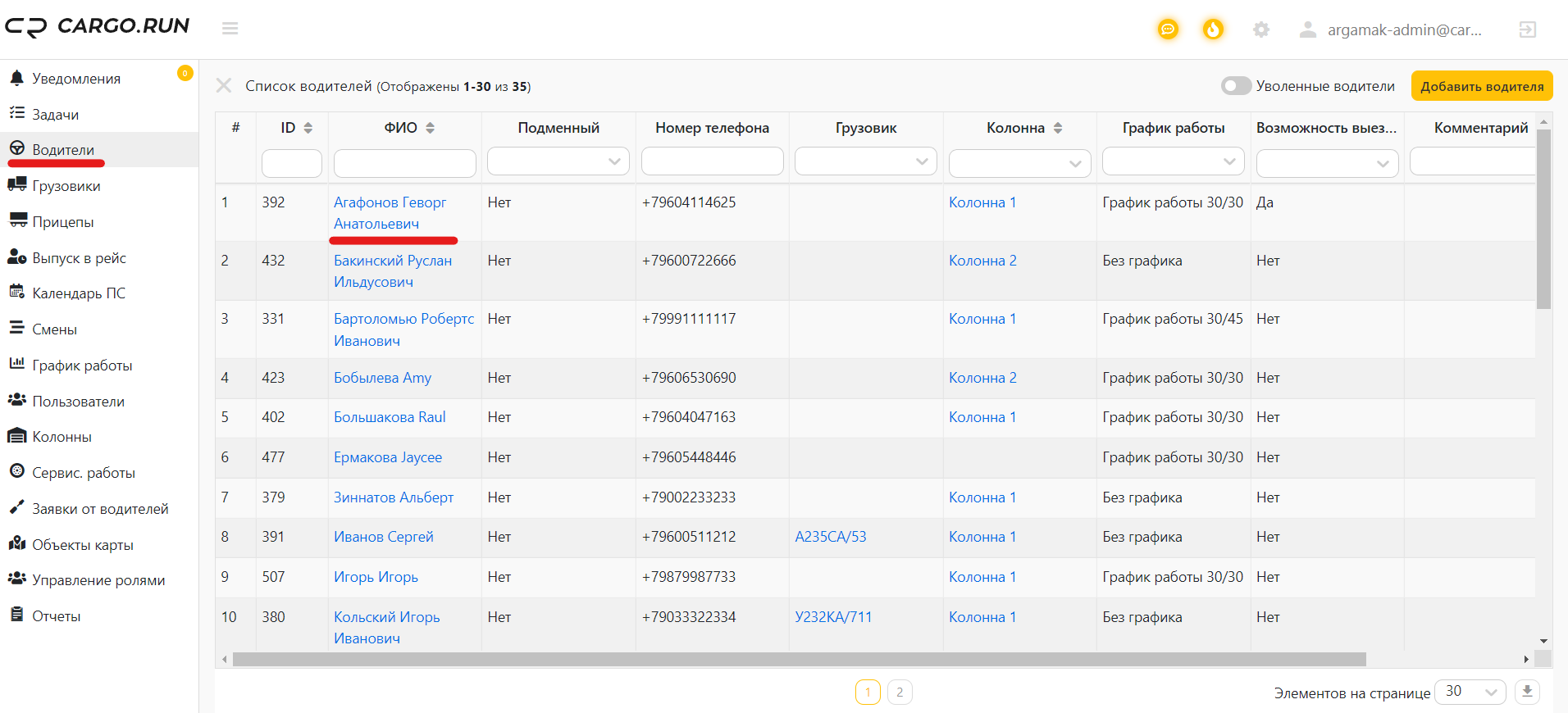Open the chat messages icon in header
The height and width of the screenshot is (713, 1568).
pos(1168,30)
